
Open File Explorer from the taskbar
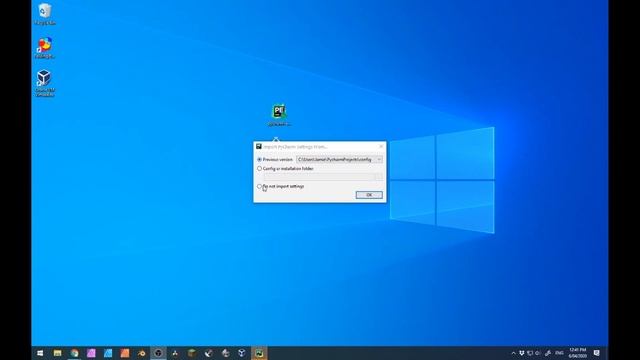click(58, 353)
